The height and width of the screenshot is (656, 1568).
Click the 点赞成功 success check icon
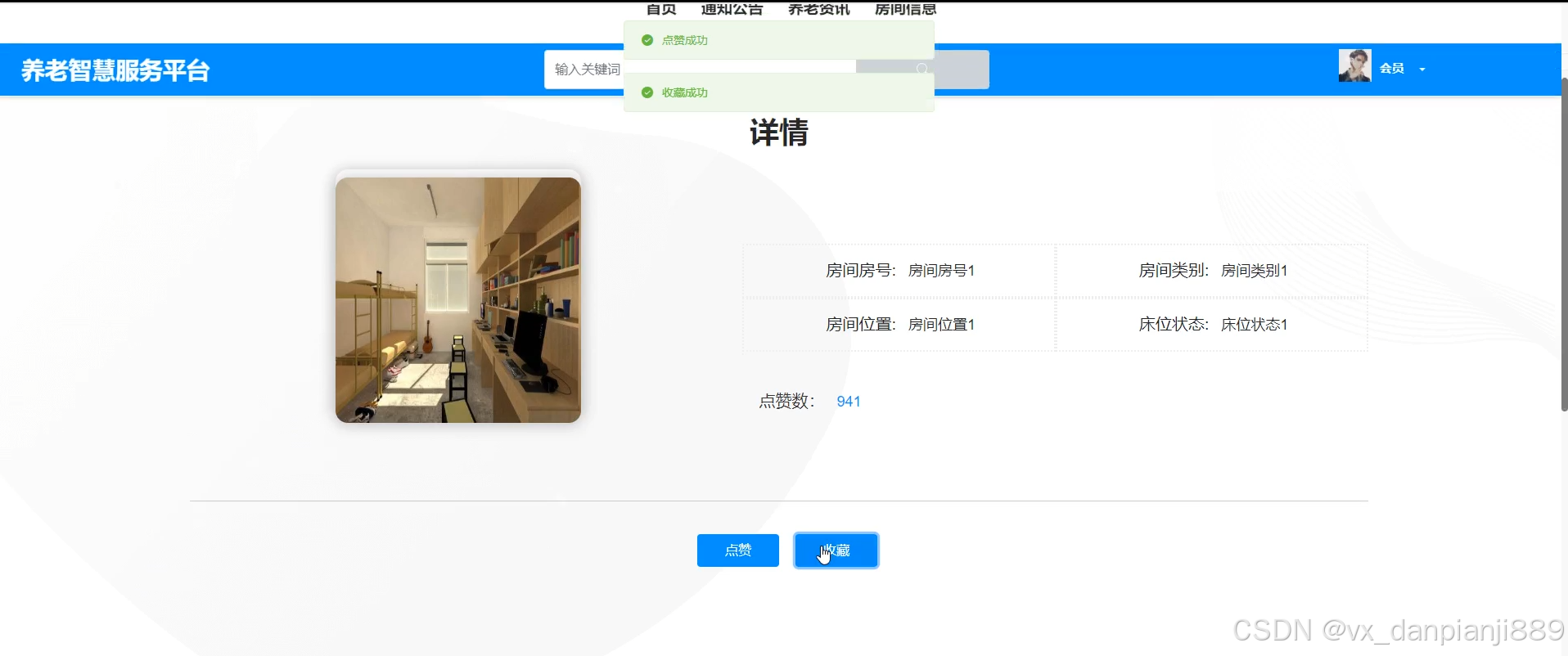click(x=647, y=40)
